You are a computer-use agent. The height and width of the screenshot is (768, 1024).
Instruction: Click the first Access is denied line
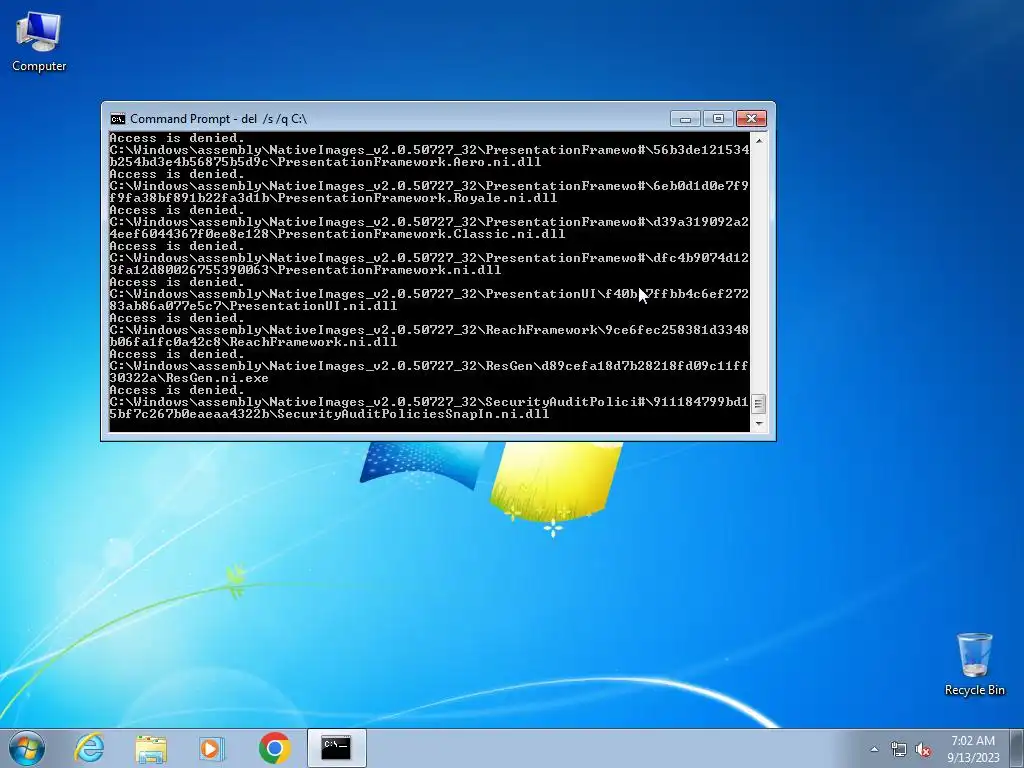tap(177, 138)
